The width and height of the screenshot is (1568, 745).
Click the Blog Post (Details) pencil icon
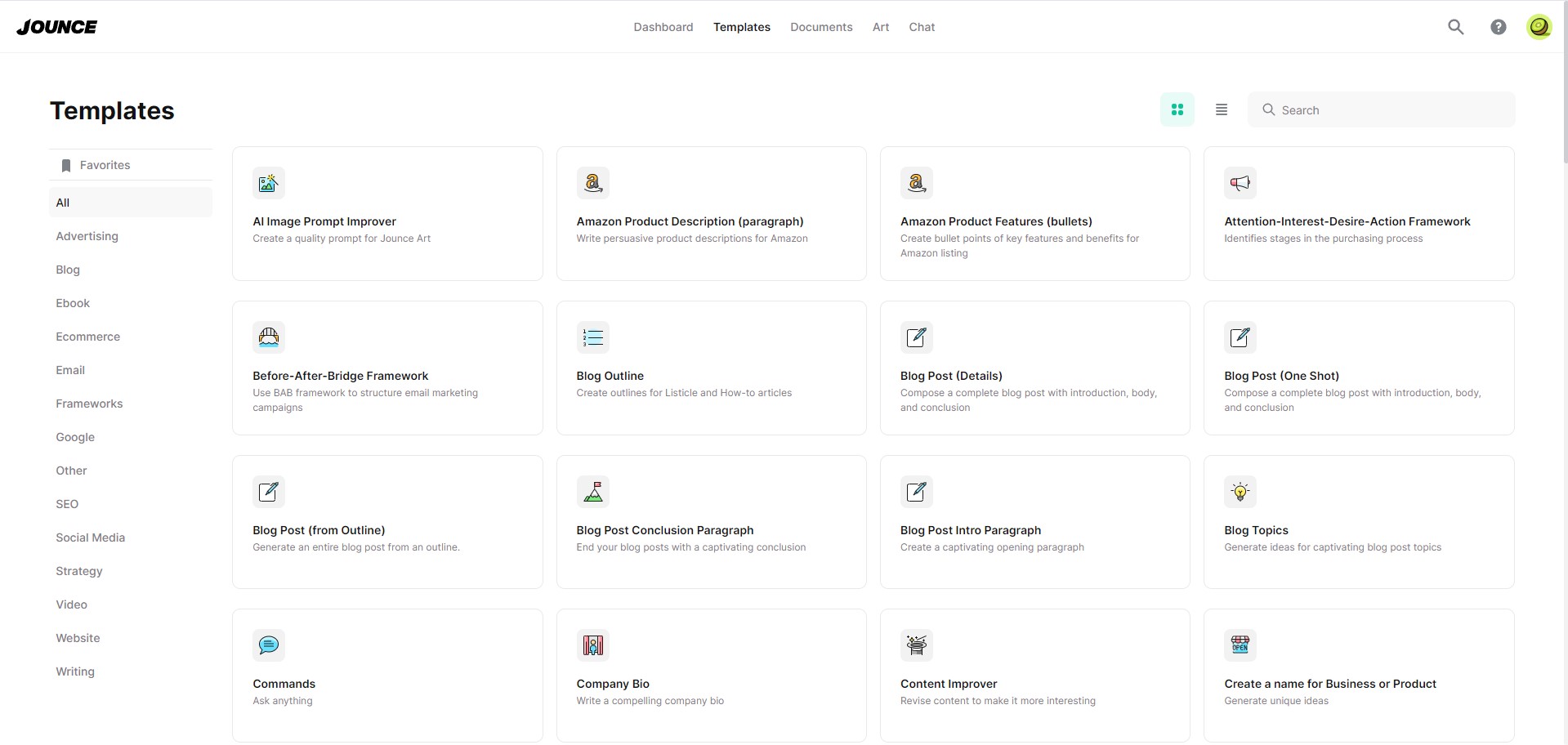tap(917, 337)
